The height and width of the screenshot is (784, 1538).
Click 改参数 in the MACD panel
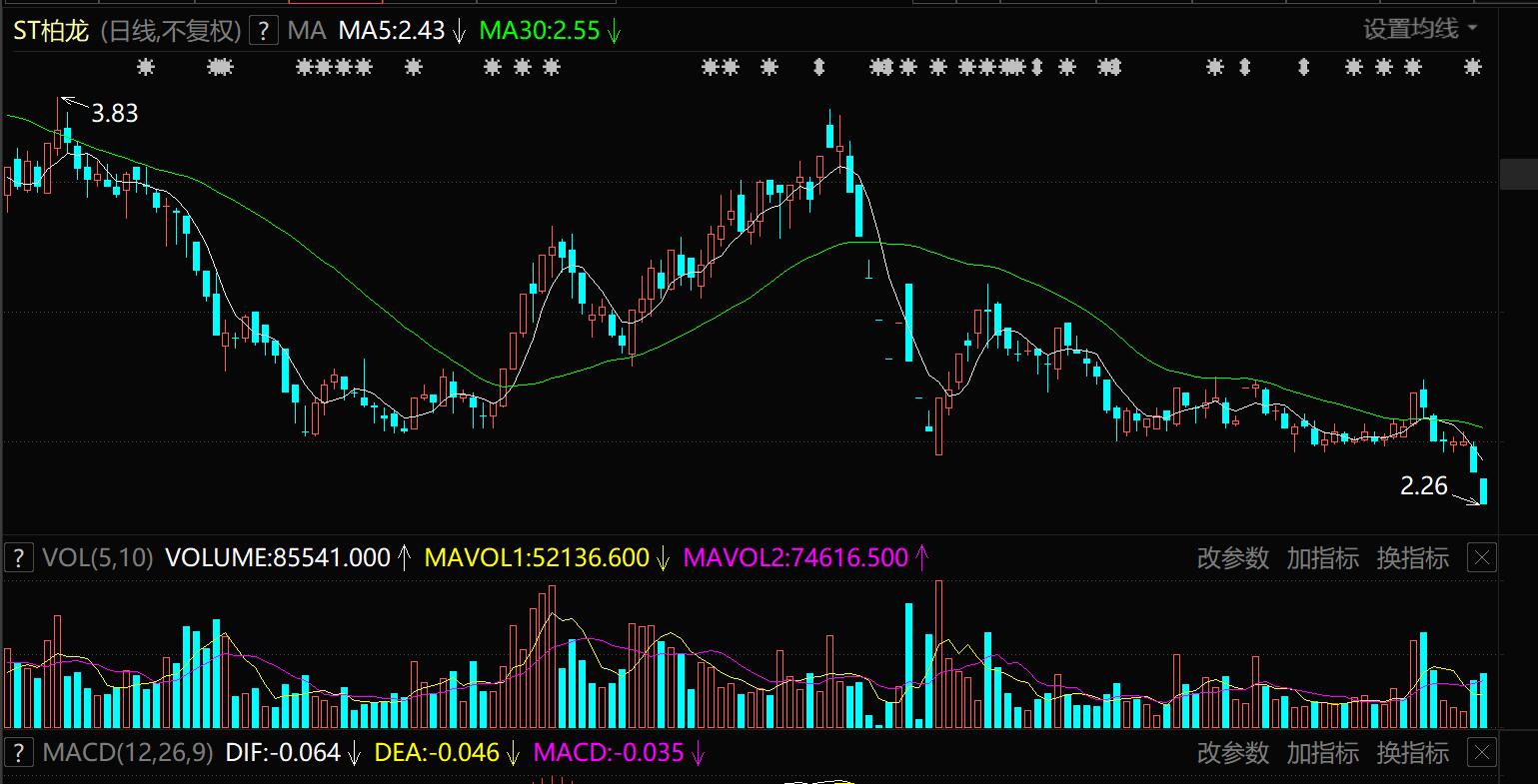point(1232,752)
